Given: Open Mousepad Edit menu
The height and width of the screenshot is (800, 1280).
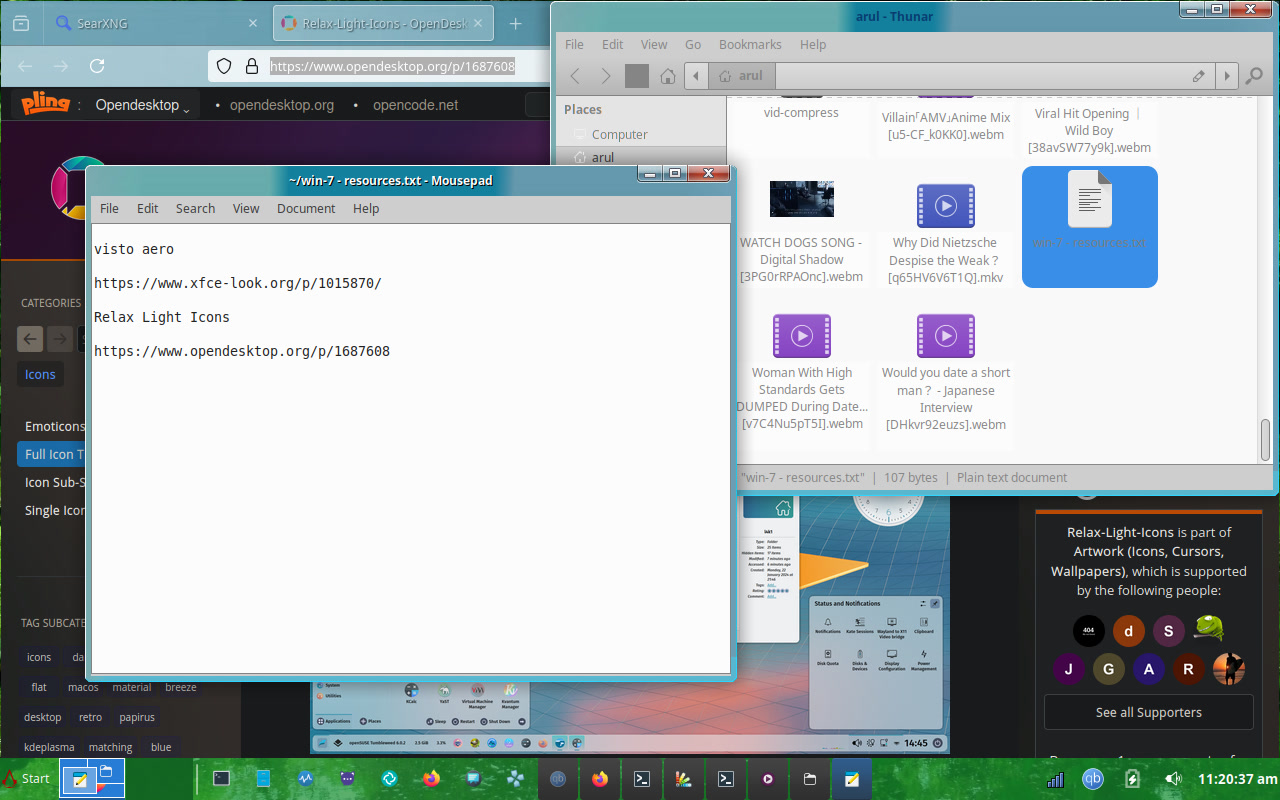Looking at the screenshot, I should point(148,208).
